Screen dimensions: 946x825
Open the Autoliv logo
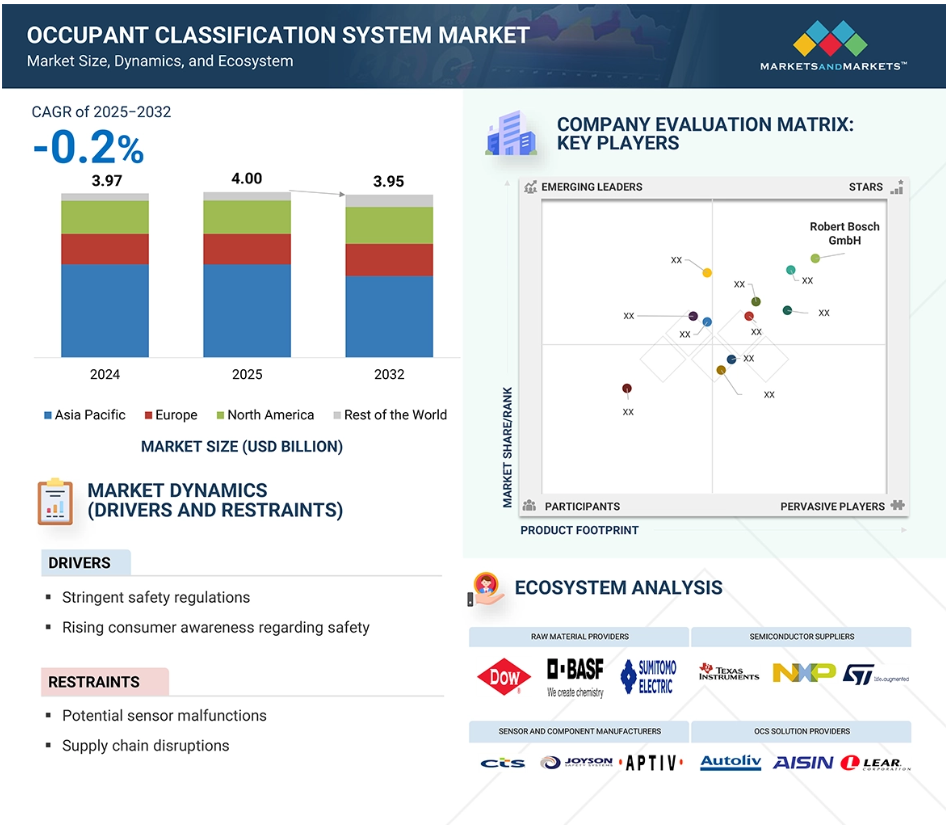point(731,762)
